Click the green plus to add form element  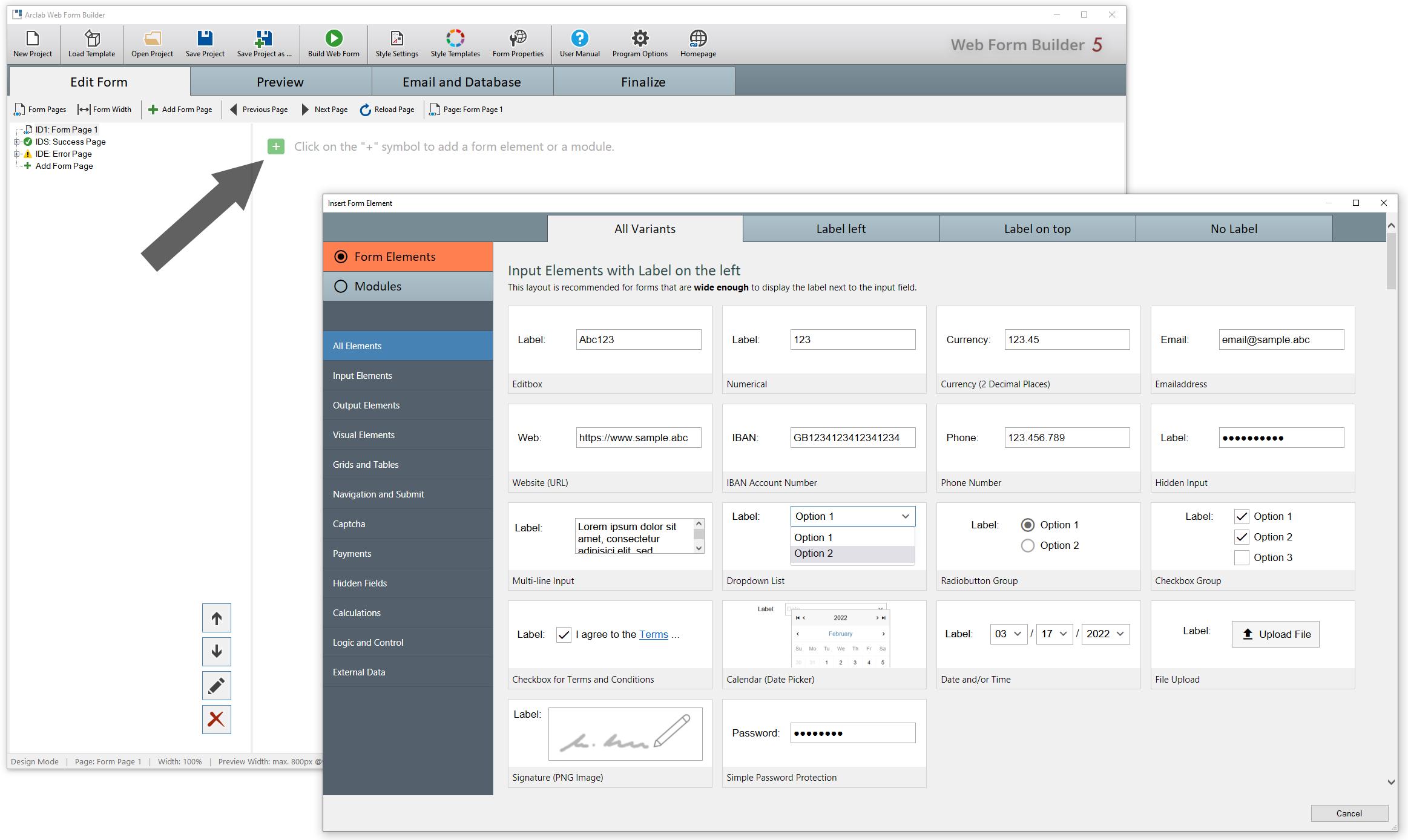pyautogui.click(x=276, y=146)
